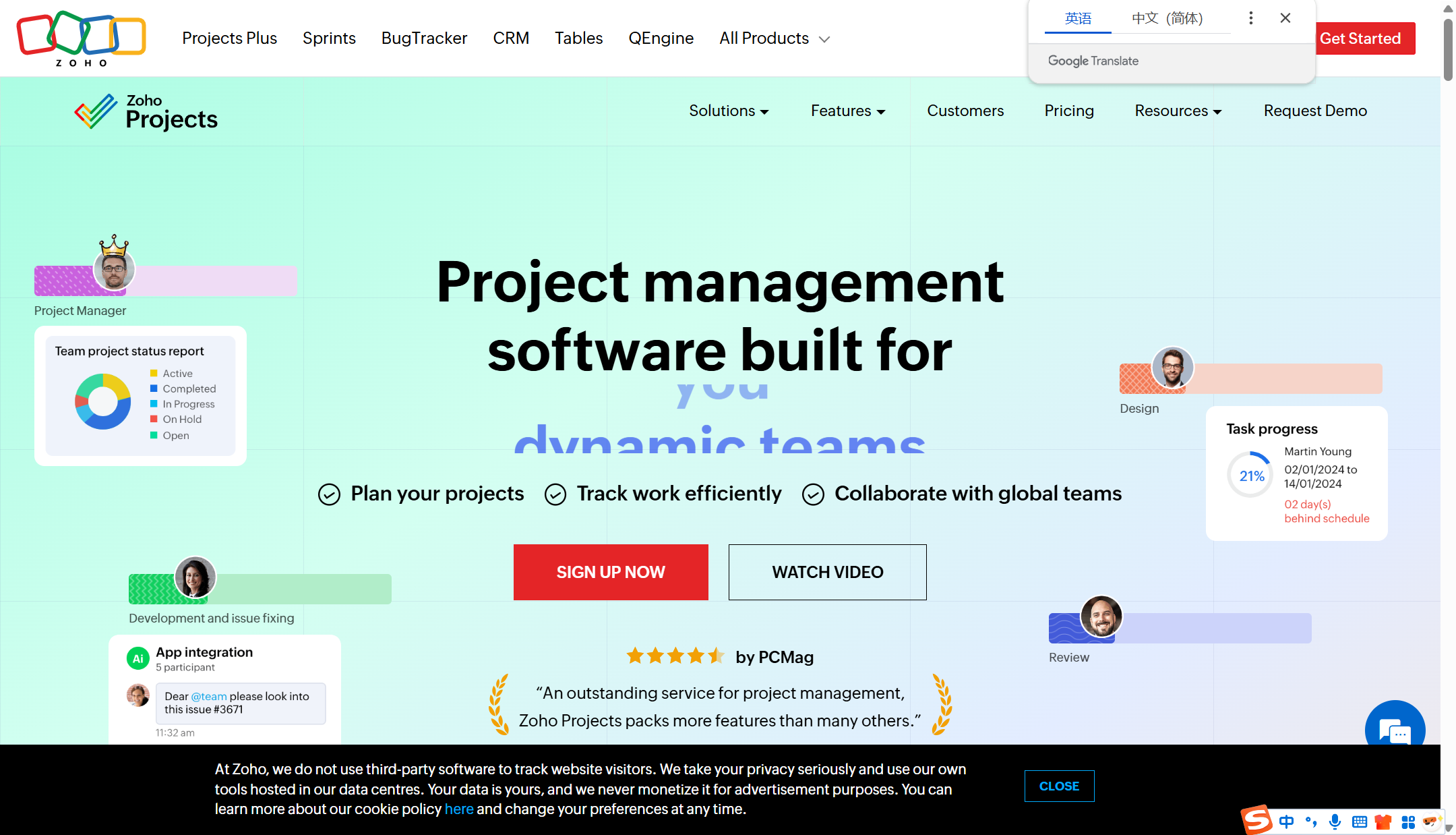Expand the Solutions menu

coord(728,111)
